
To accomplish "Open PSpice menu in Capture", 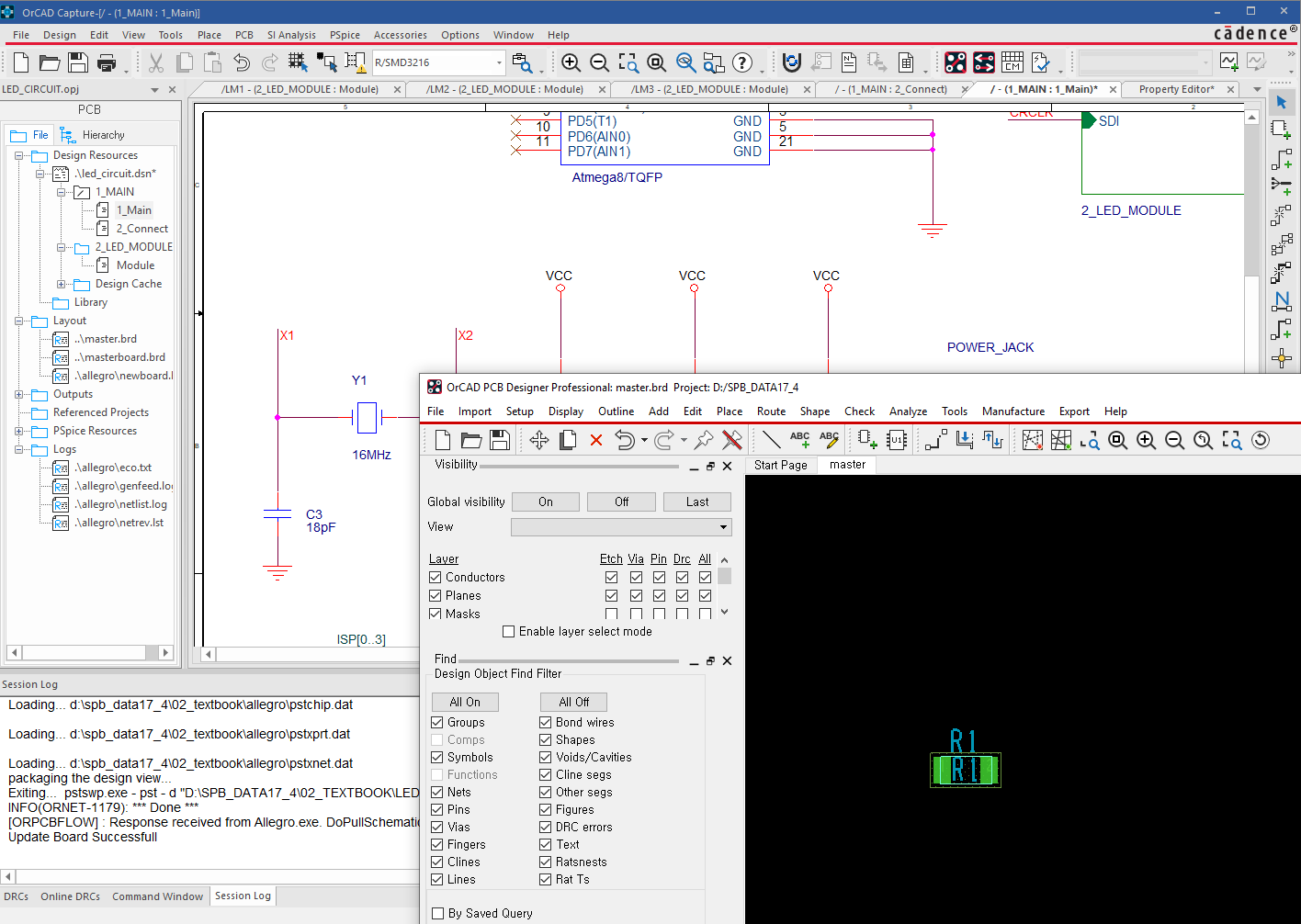I will tap(345, 35).
